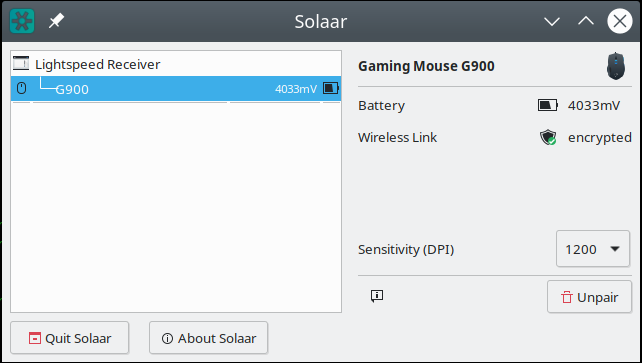Click the battery icon in G900 row
Viewport: 642px width, 363px height.
point(331,88)
